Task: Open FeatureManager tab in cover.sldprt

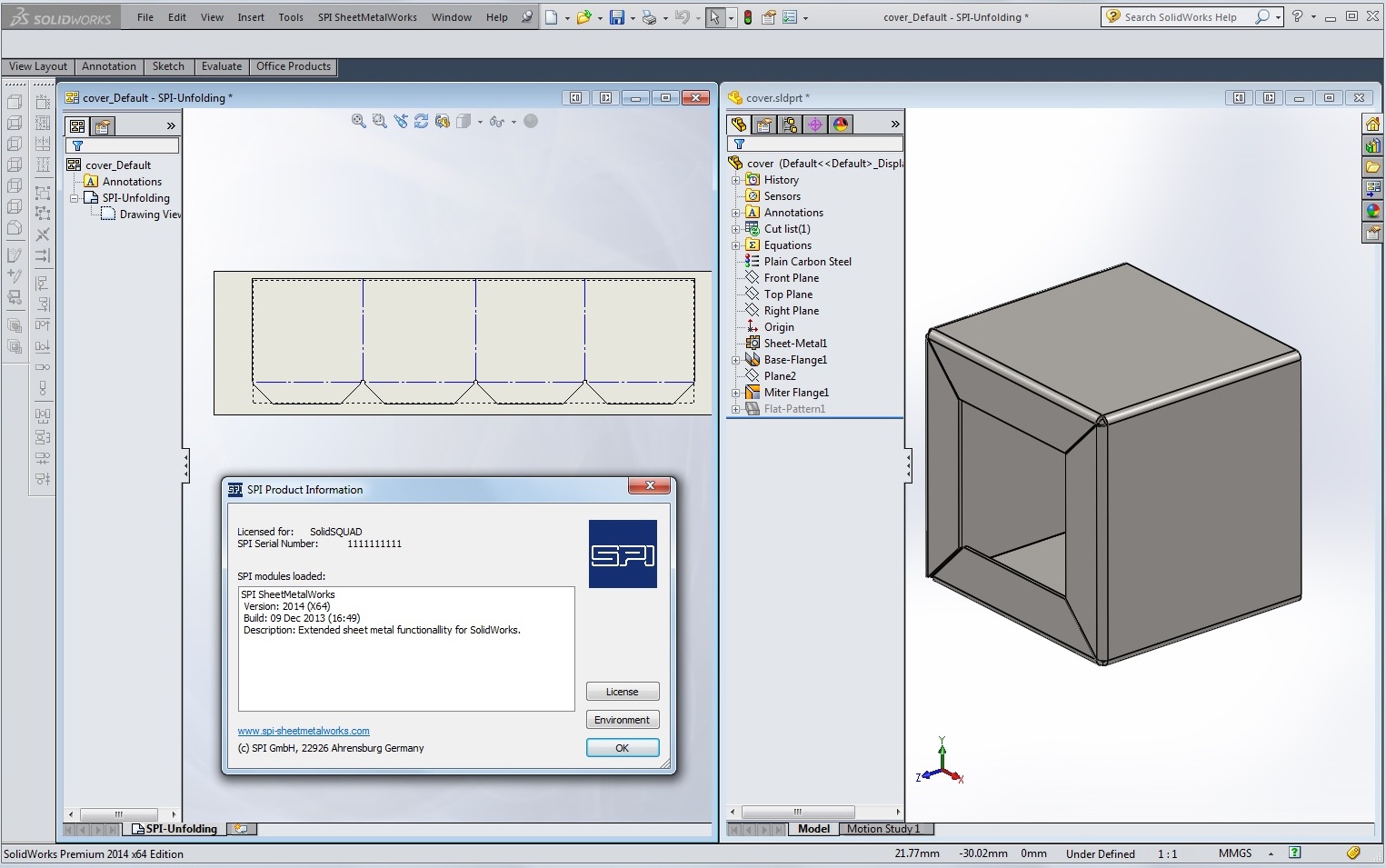Action: 739,125
